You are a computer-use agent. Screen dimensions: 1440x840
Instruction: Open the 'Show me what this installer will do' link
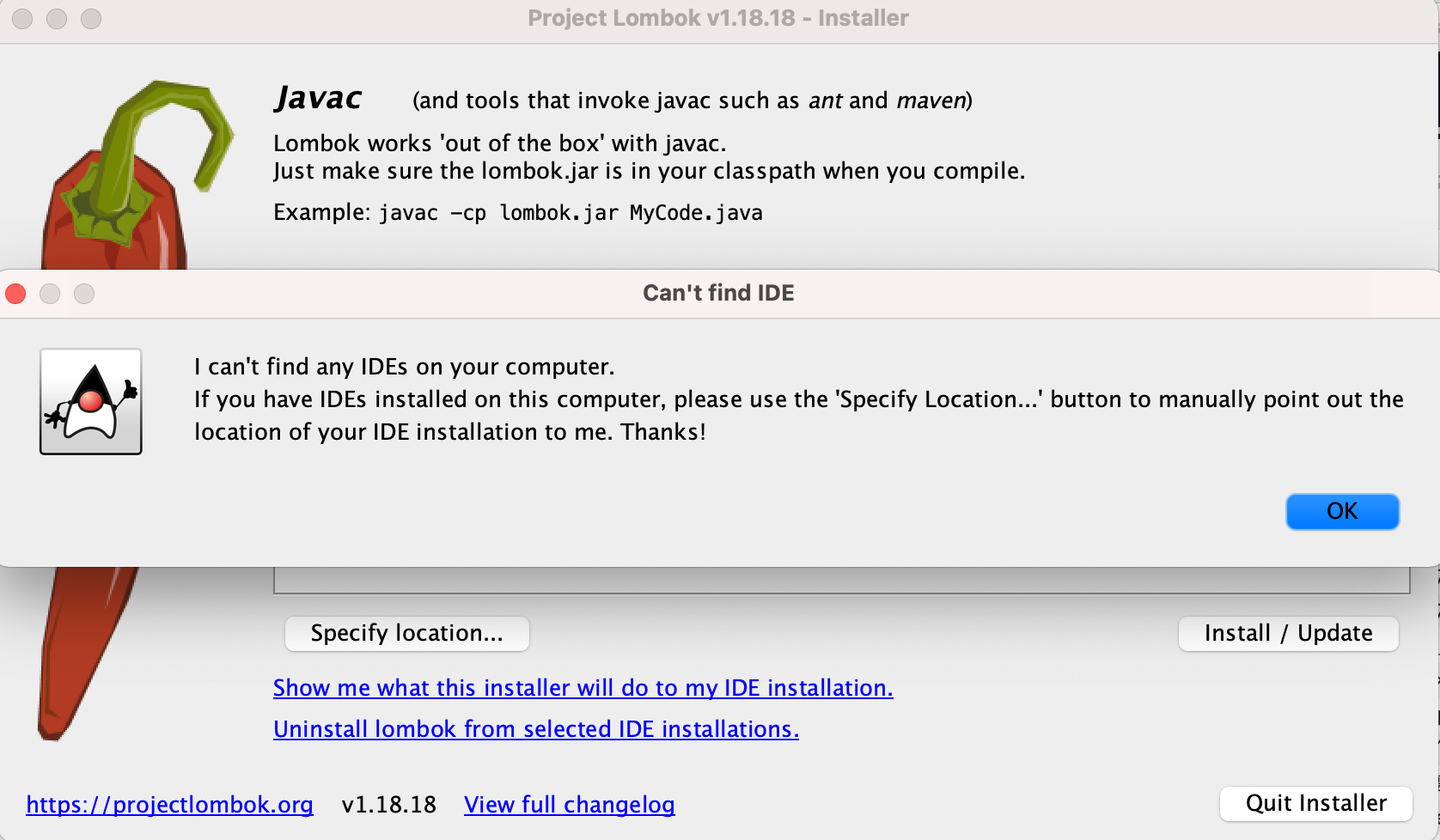(583, 688)
